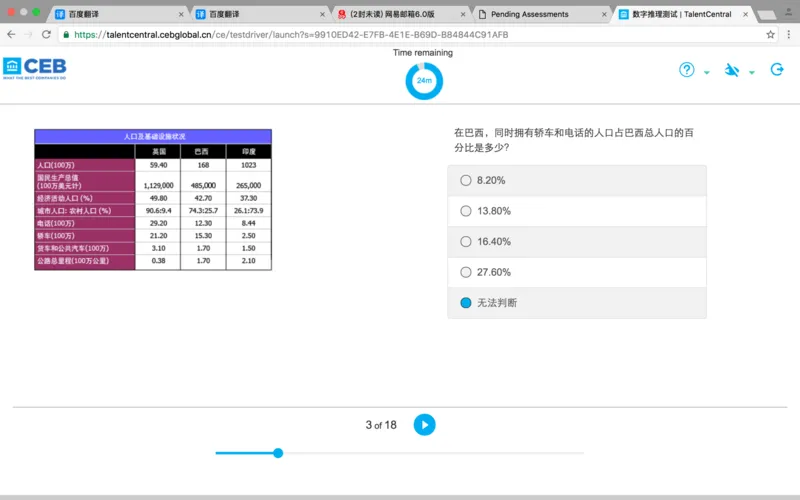
Task: Click the CEB logo
Action: tap(35, 68)
